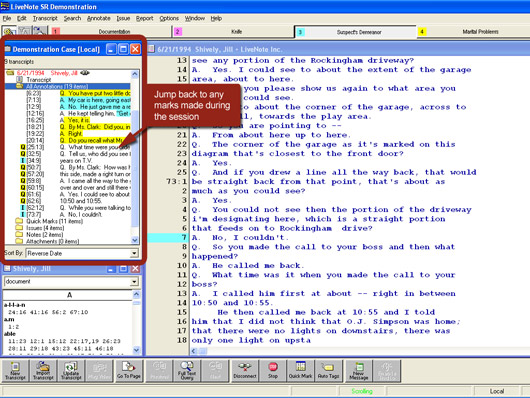The image size is (530, 398).
Task: Open the Annotate menu
Action: (x=99, y=18)
